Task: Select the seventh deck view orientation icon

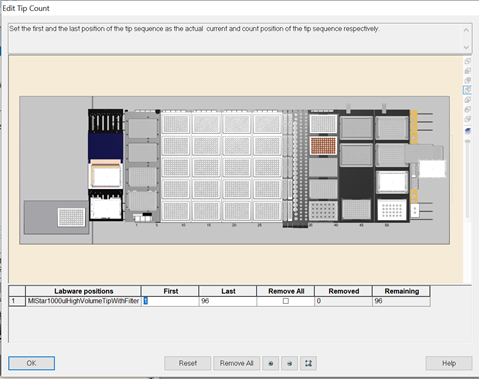Action: coord(468,119)
